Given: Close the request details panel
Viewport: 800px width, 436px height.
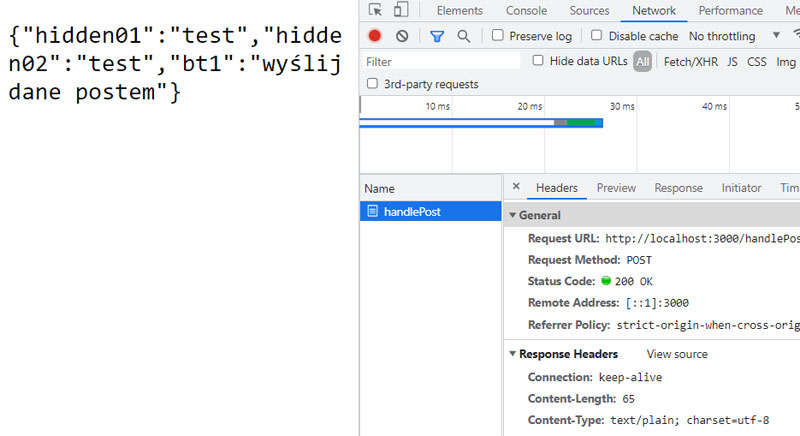Looking at the screenshot, I should pos(516,187).
